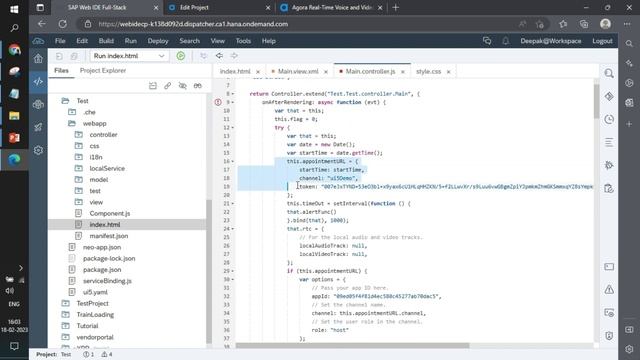Switch to Edit Project browser tab
This screenshot has height=360, width=640.
point(219,7)
